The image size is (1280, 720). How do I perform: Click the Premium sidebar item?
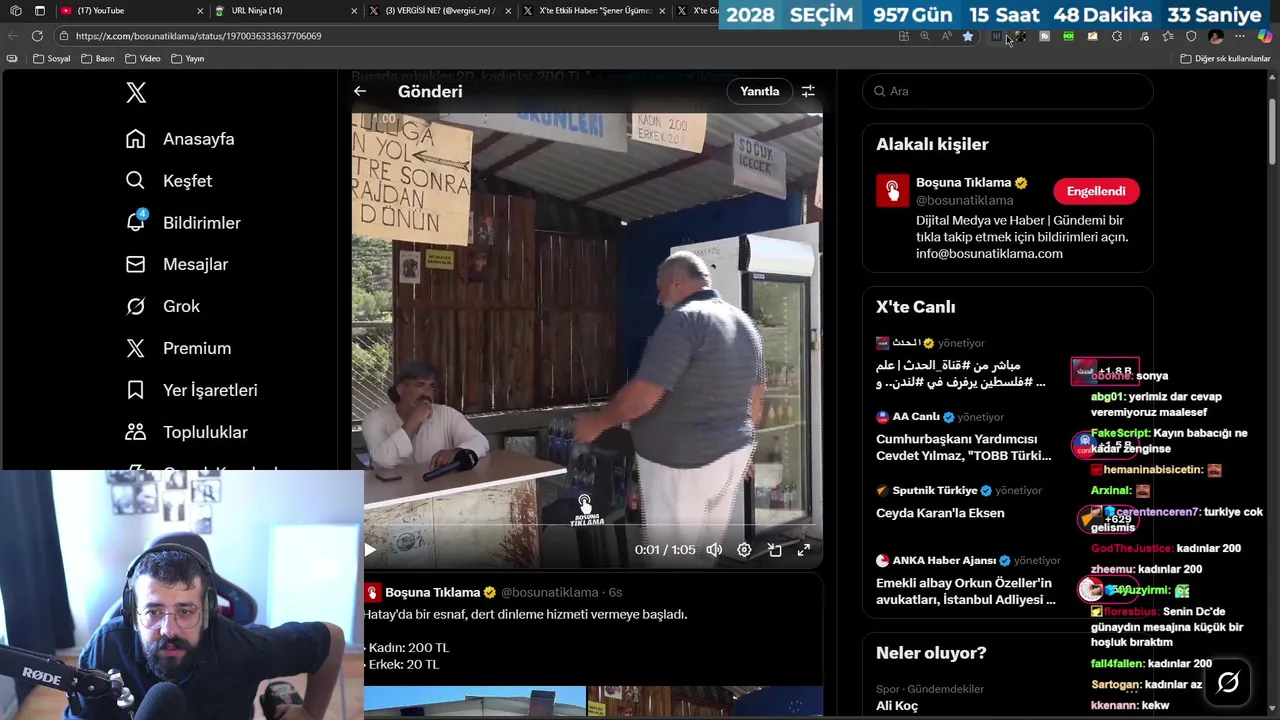tap(177, 349)
